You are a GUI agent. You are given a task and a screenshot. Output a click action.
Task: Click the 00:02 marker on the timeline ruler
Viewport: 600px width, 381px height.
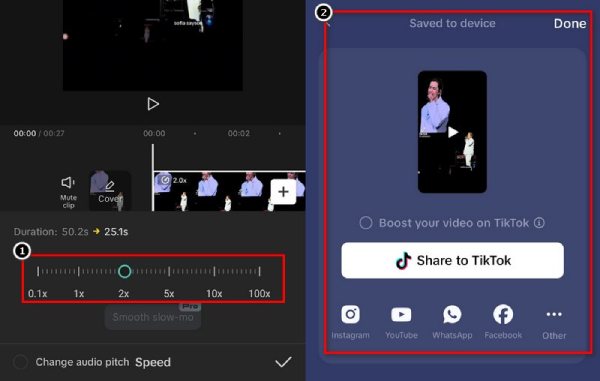(239, 133)
